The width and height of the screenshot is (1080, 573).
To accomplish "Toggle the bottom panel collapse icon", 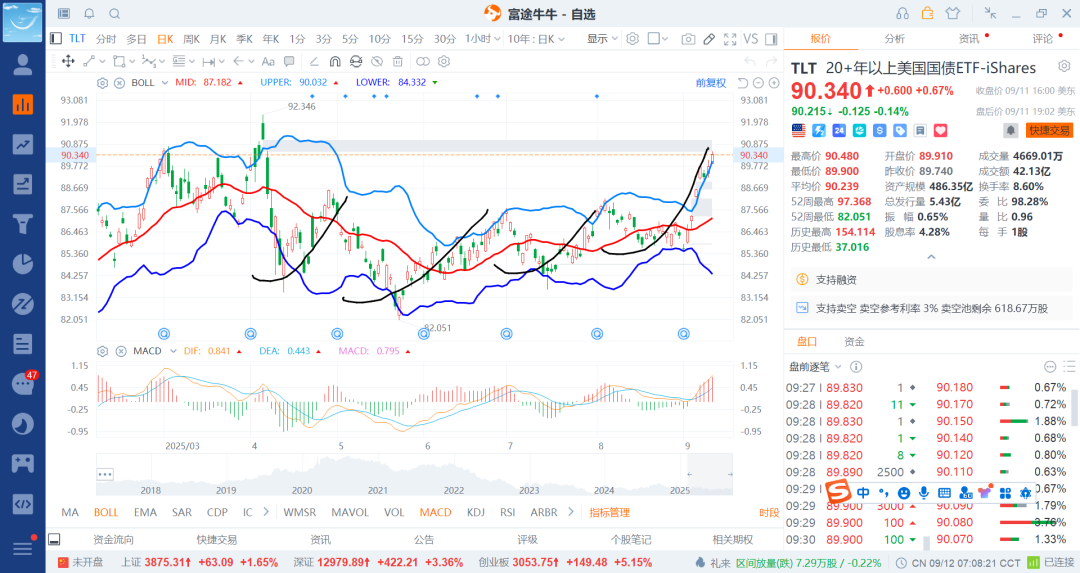I will (x=54, y=539).
